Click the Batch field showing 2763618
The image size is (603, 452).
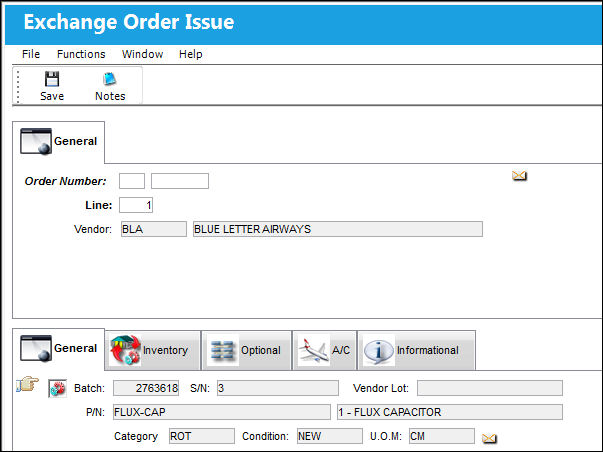(146, 388)
